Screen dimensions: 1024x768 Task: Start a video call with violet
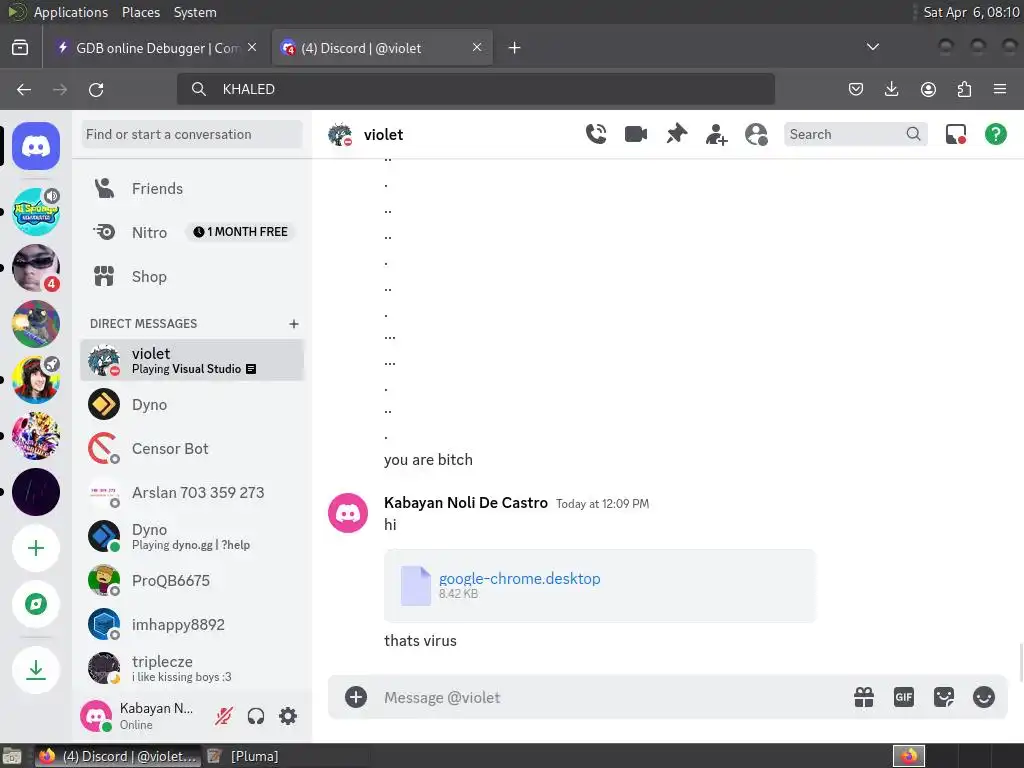point(636,134)
